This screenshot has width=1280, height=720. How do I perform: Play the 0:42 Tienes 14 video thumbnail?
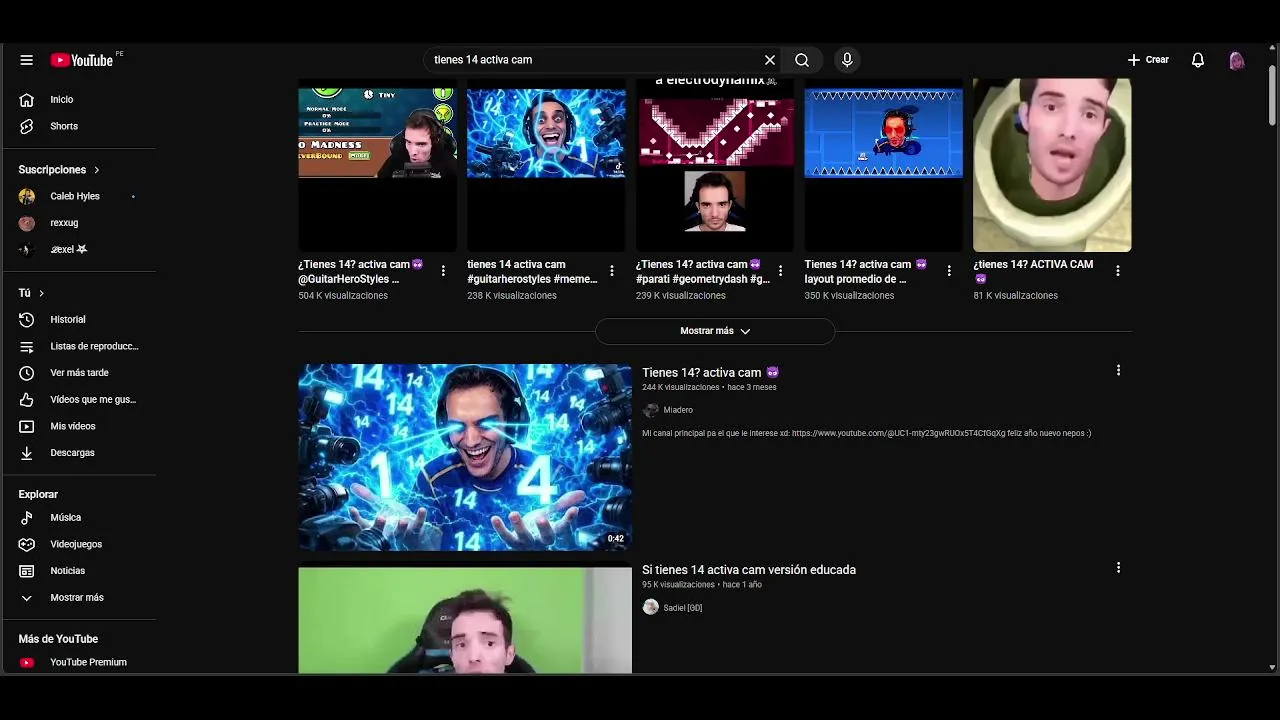(465, 457)
